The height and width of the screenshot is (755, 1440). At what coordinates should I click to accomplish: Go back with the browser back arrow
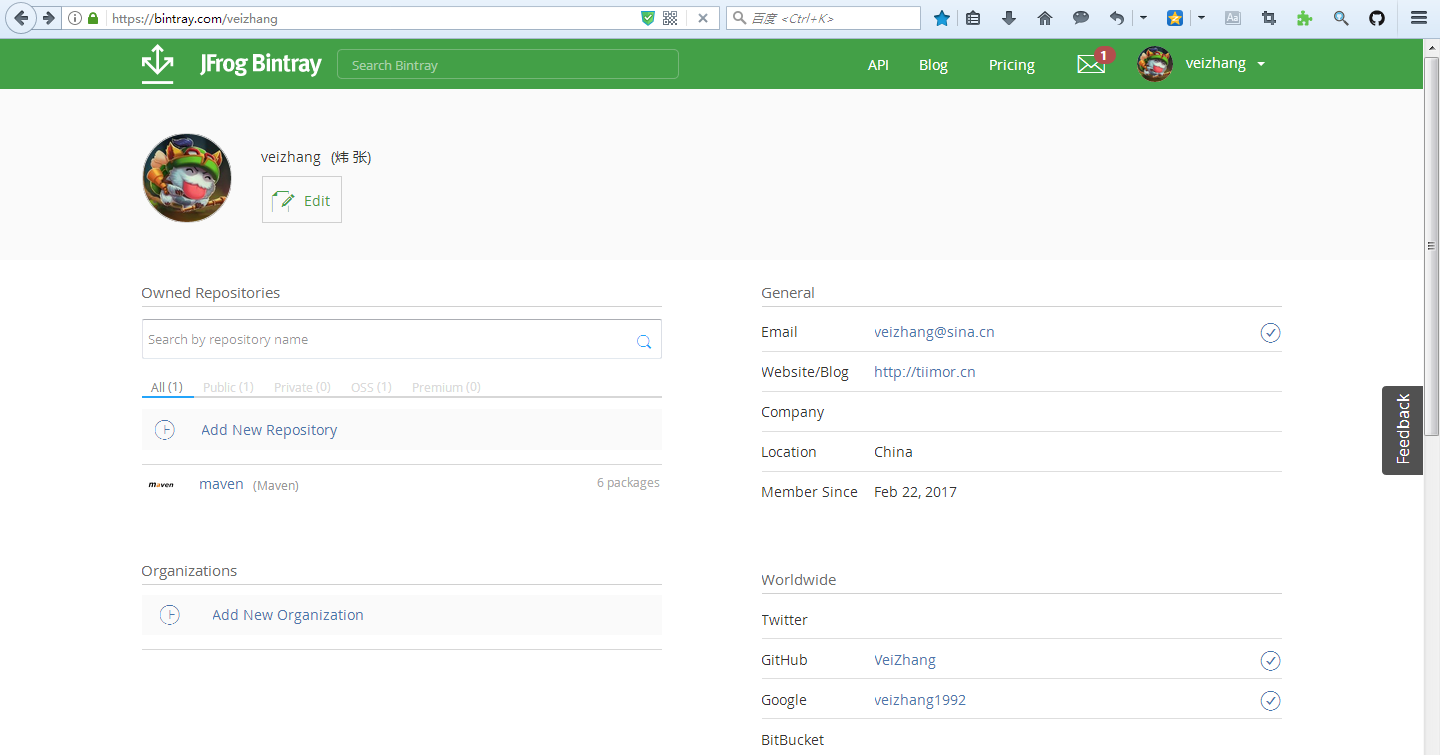click(21, 18)
